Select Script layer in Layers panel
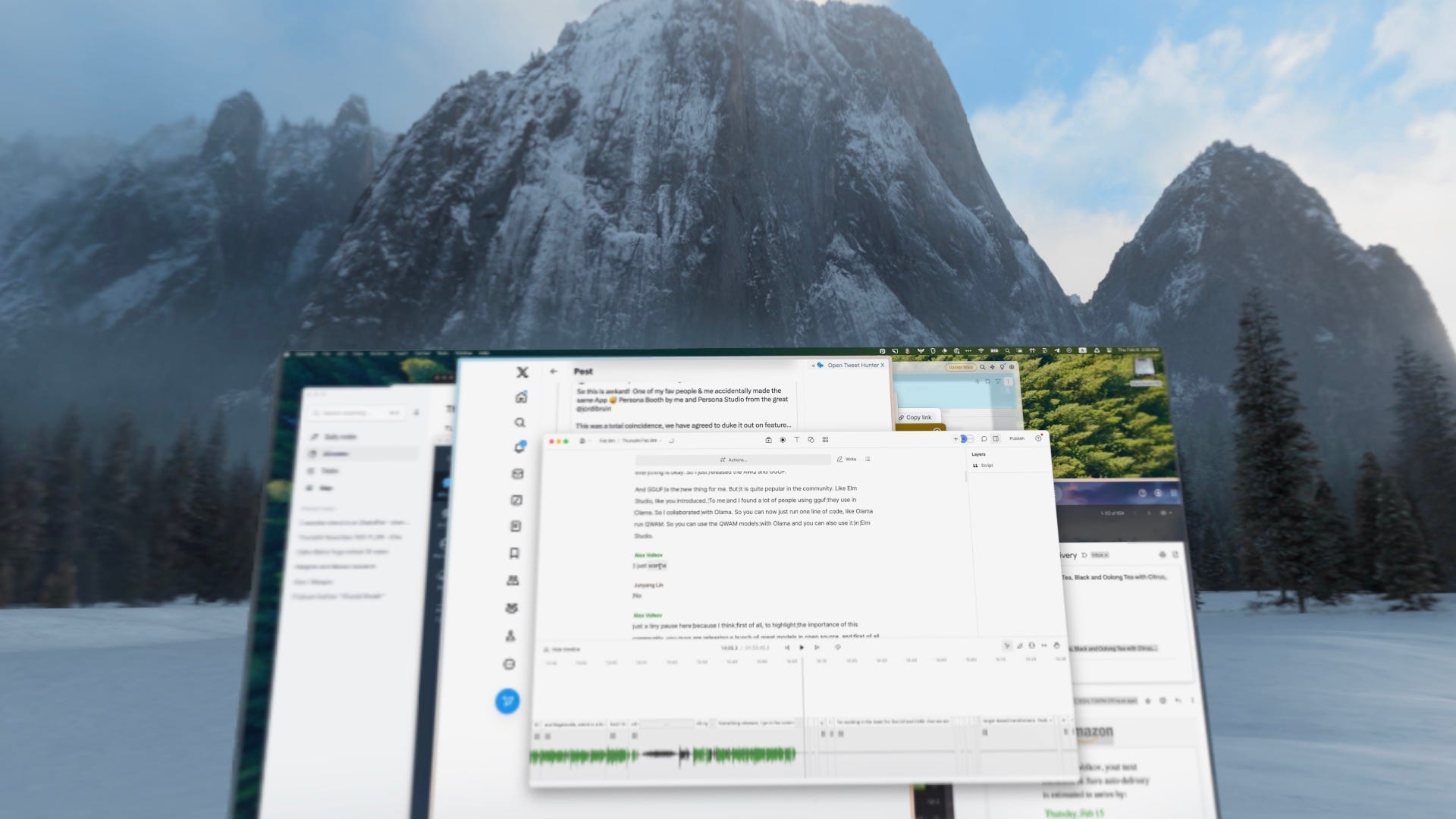1456x819 pixels. pyautogui.click(x=983, y=466)
